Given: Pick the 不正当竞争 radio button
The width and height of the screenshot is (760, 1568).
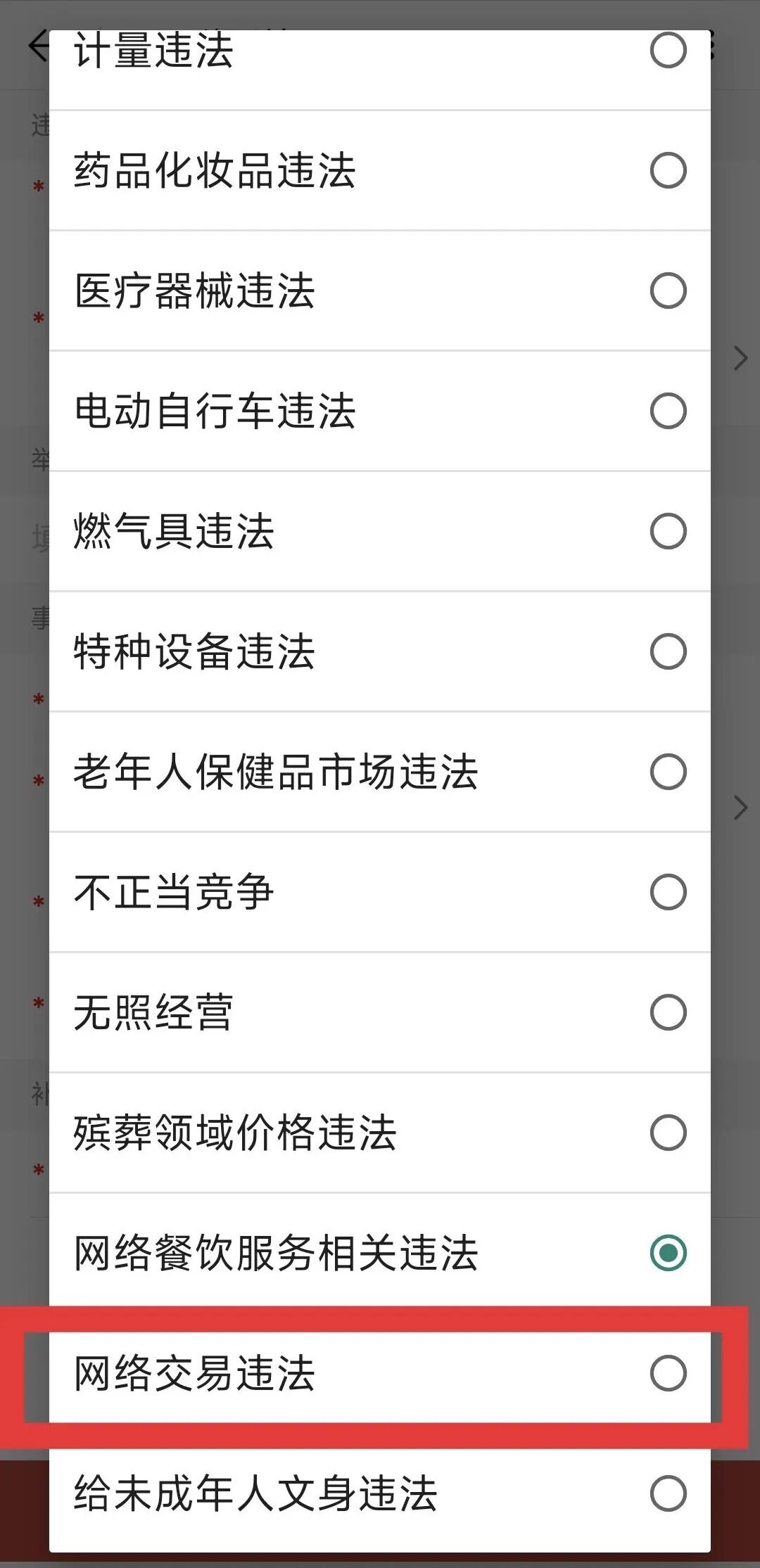Looking at the screenshot, I should click(668, 892).
